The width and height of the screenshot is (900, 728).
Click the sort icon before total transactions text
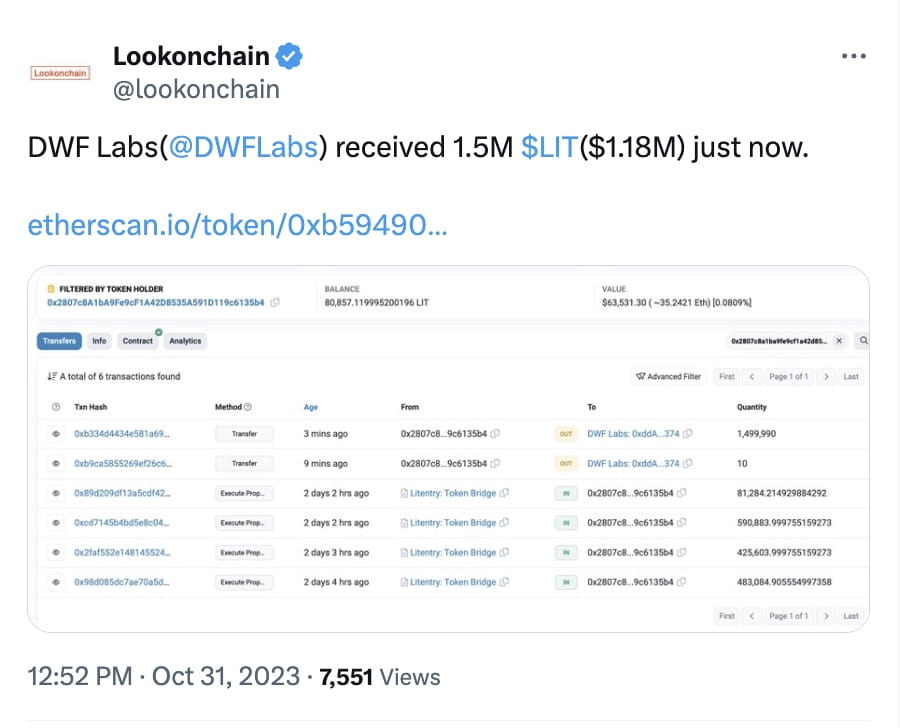(51, 376)
